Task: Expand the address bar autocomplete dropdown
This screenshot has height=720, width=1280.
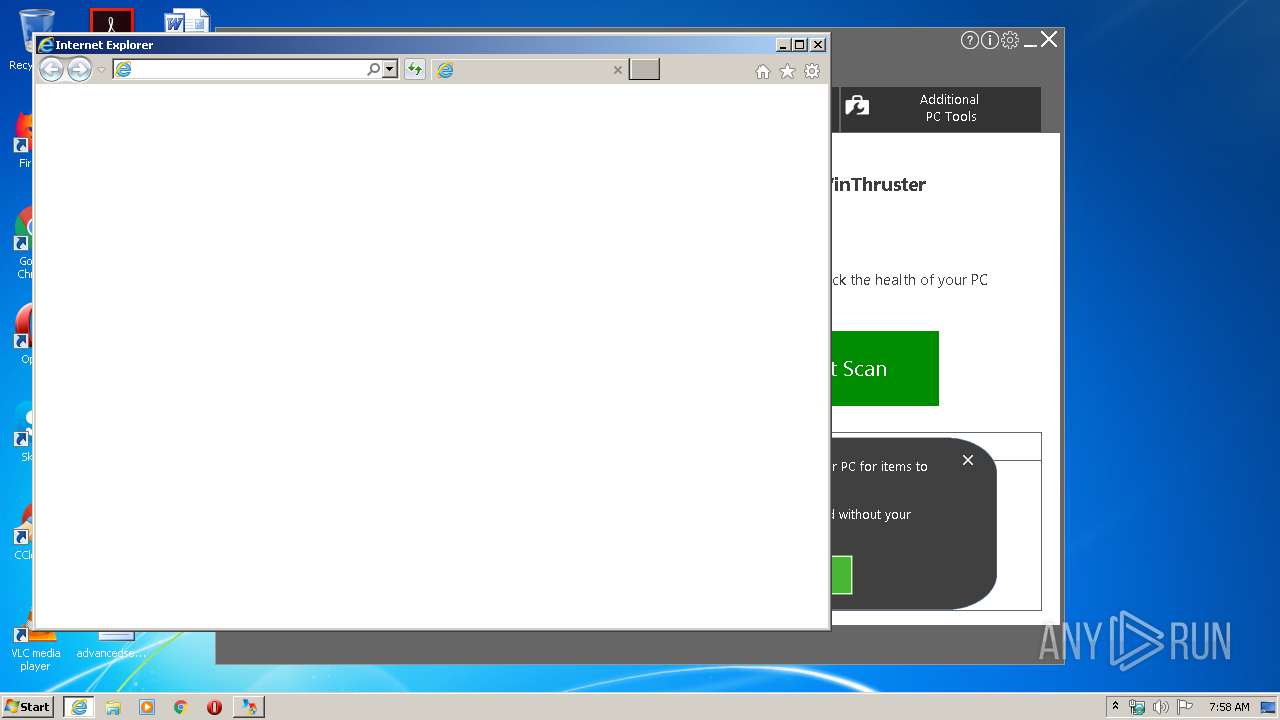Action: (390, 69)
